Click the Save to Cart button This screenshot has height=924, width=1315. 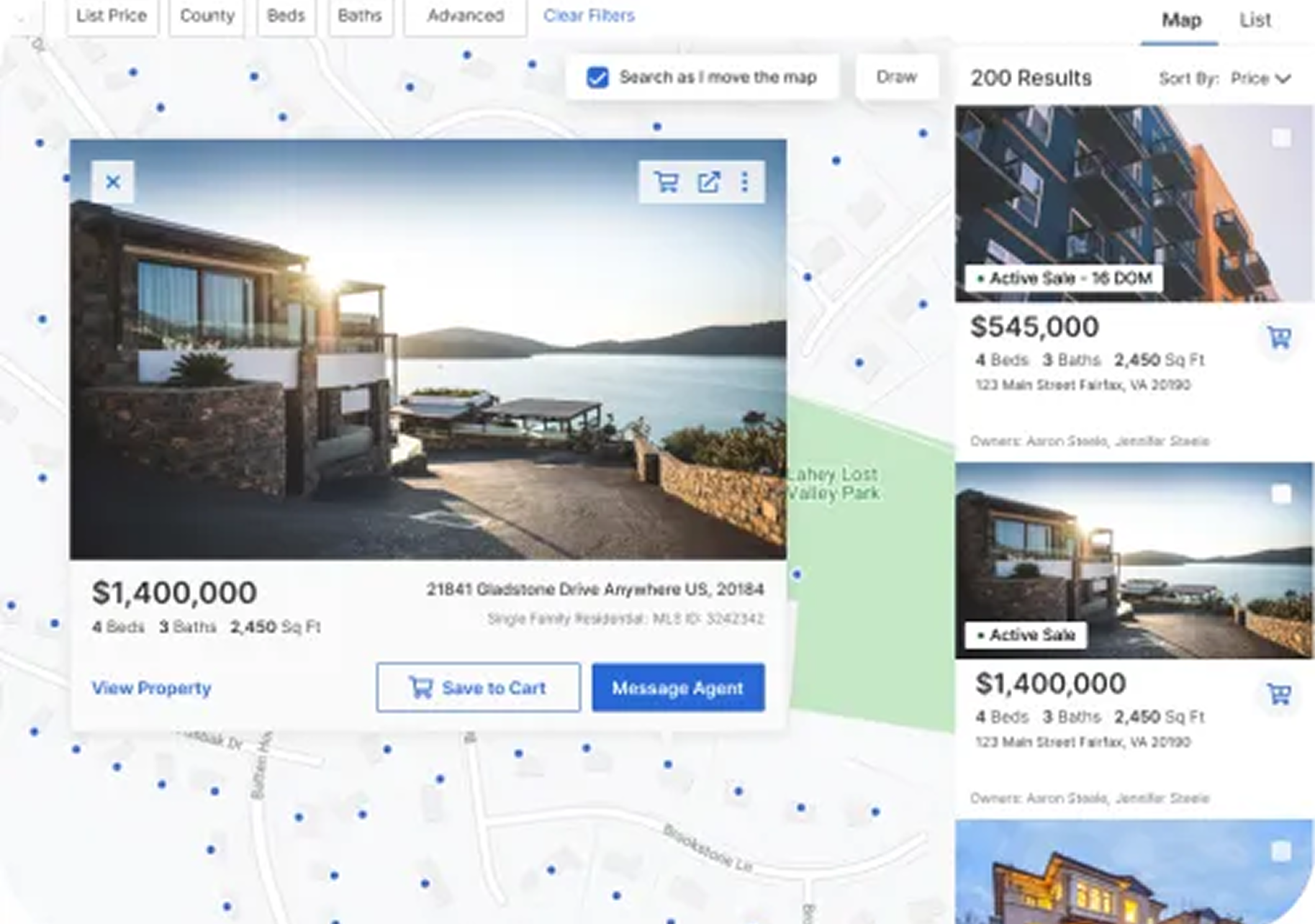[478, 688]
